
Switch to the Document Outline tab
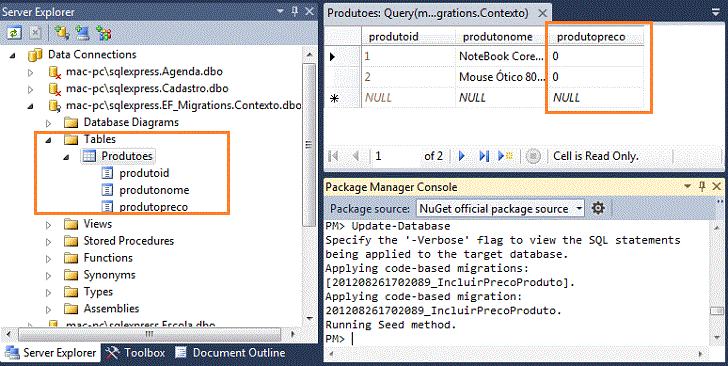(x=230, y=353)
